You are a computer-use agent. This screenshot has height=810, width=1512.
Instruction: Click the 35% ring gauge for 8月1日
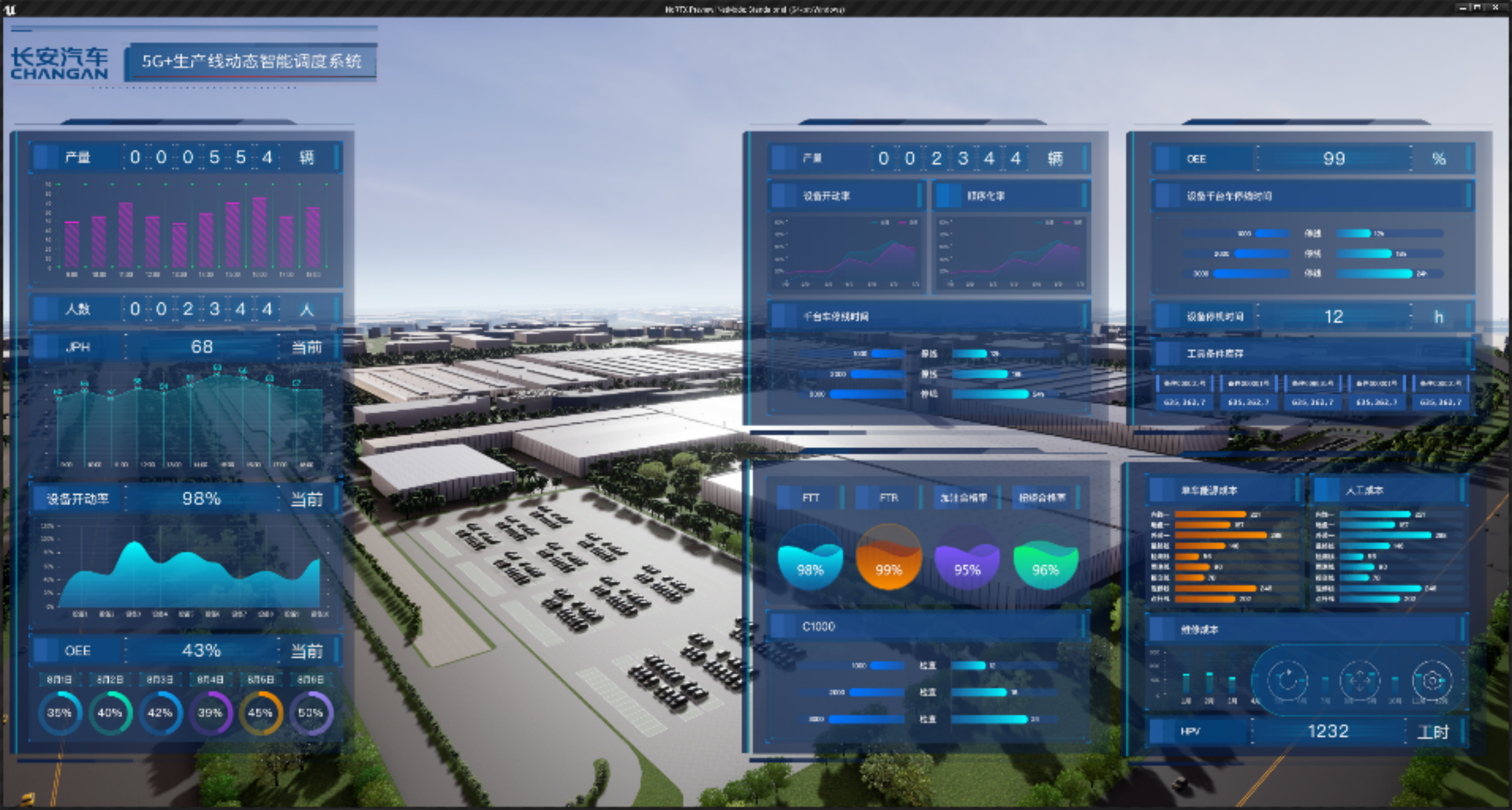[x=60, y=713]
